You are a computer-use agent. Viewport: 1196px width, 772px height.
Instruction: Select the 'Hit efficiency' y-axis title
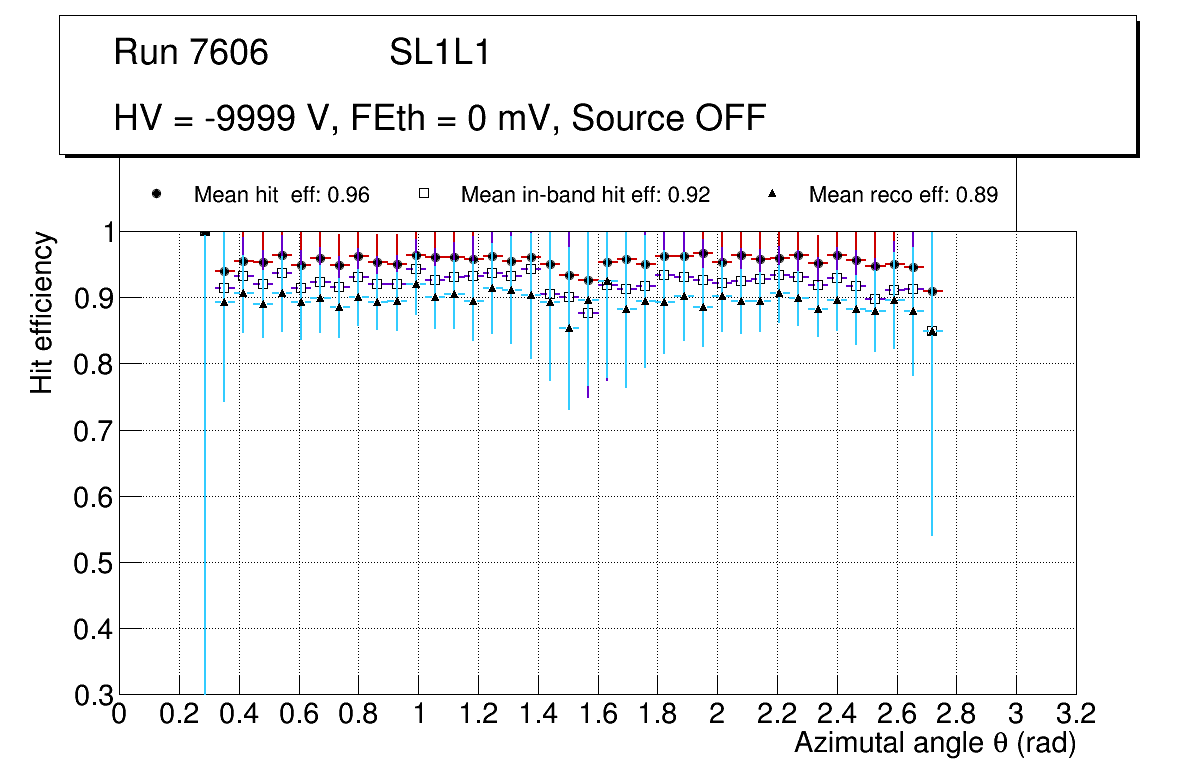coord(42,312)
